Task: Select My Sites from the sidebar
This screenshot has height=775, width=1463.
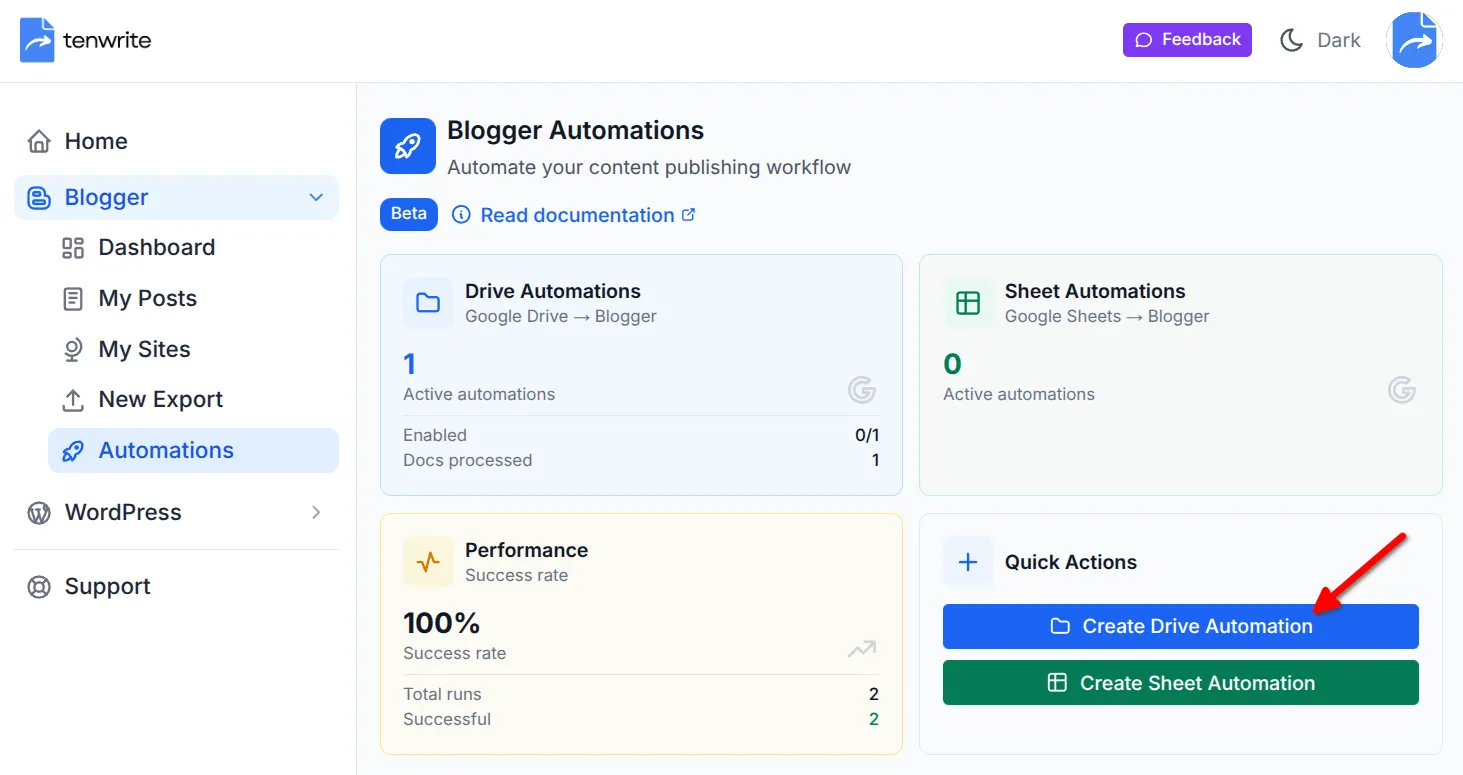Action: 144,349
